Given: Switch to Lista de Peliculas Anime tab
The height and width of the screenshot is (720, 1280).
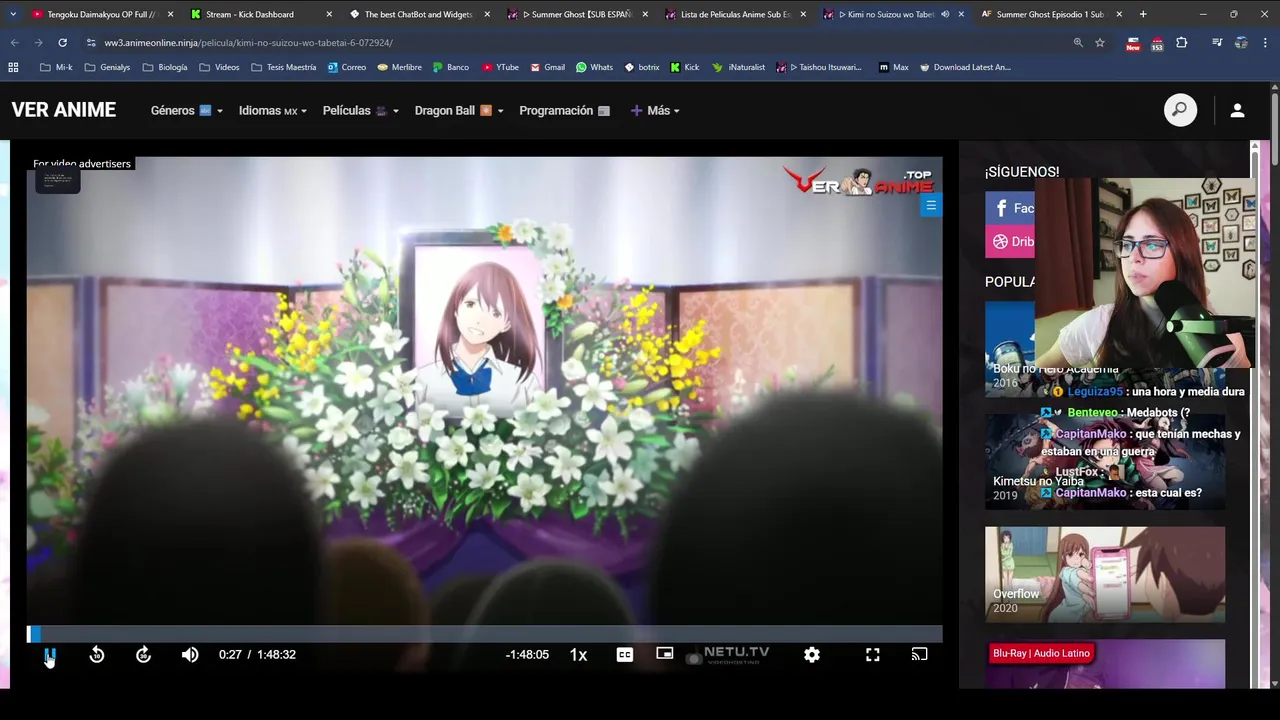Looking at the screenshot, I should coord(735,14).
